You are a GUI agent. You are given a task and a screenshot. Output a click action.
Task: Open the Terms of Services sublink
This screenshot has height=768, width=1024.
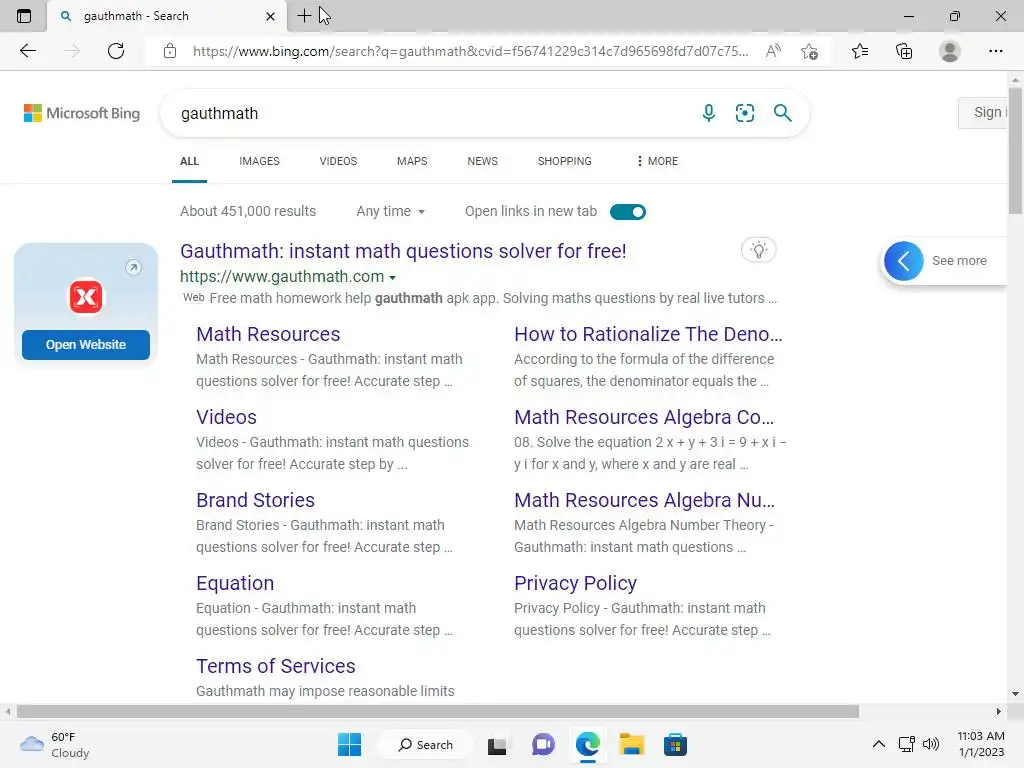276,666
